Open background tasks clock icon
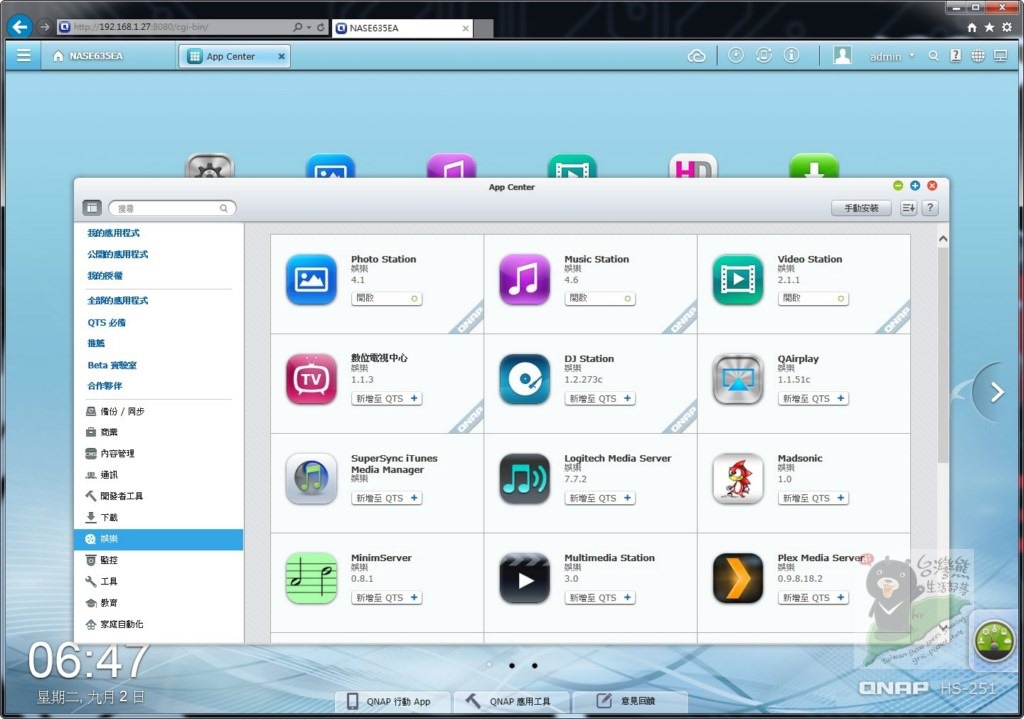Viewport: 1024px width, 719px height. point(735,56)
